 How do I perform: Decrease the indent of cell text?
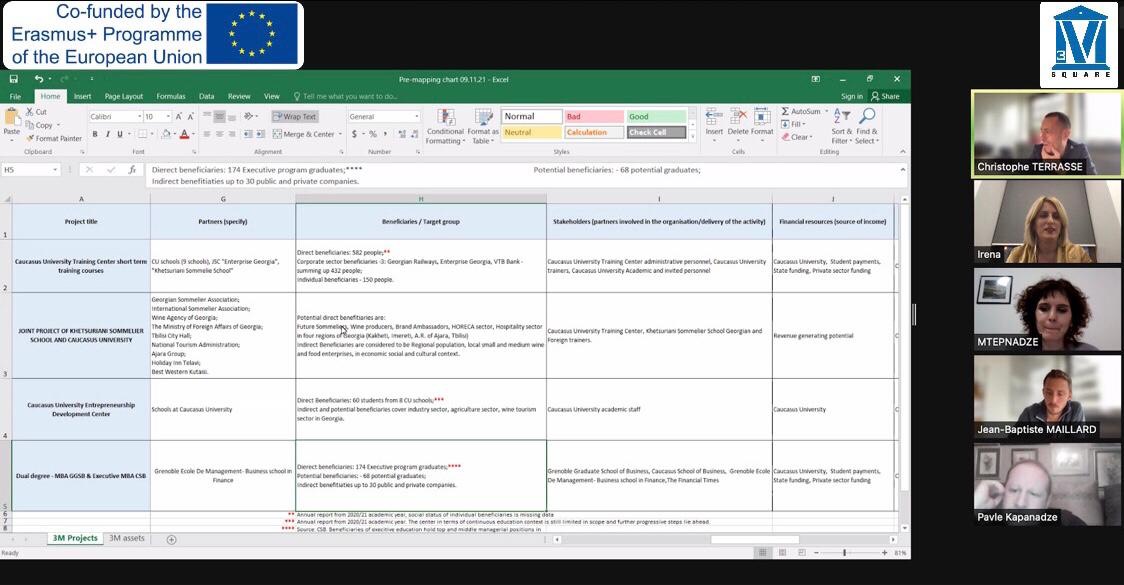(247, 134)
